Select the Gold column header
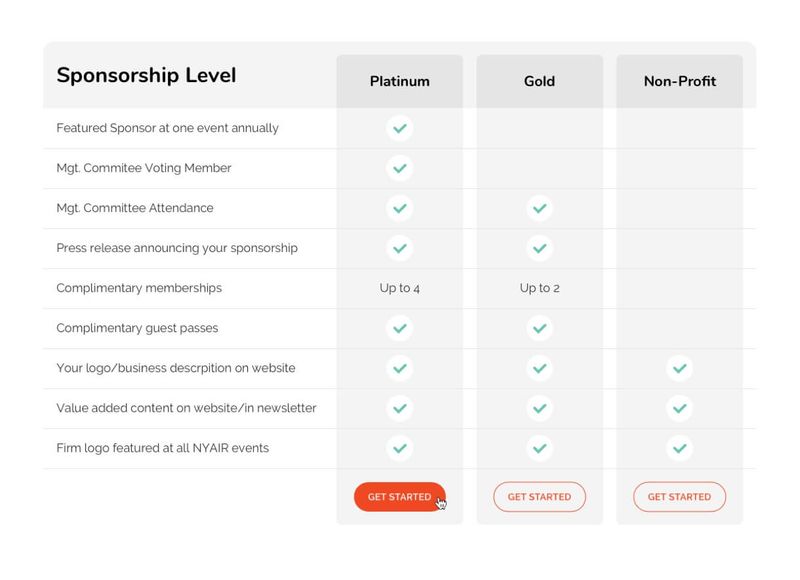The image size is (800, 580). (x=539, y=81)
